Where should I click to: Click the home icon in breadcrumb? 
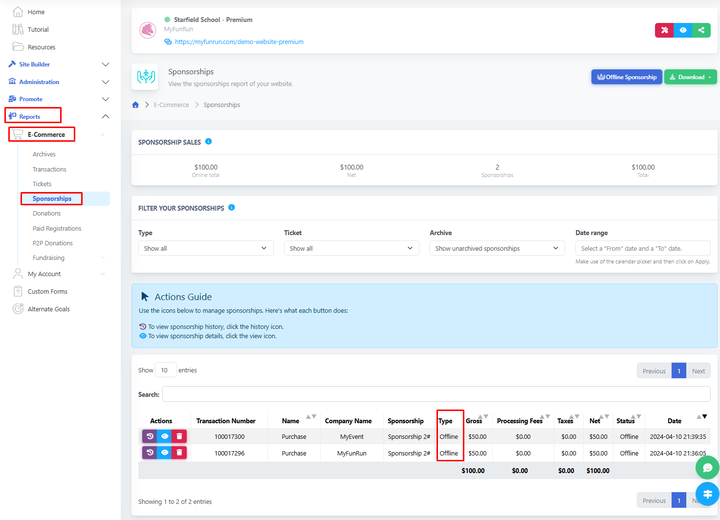pyautogui.click(x=136, y=105)
